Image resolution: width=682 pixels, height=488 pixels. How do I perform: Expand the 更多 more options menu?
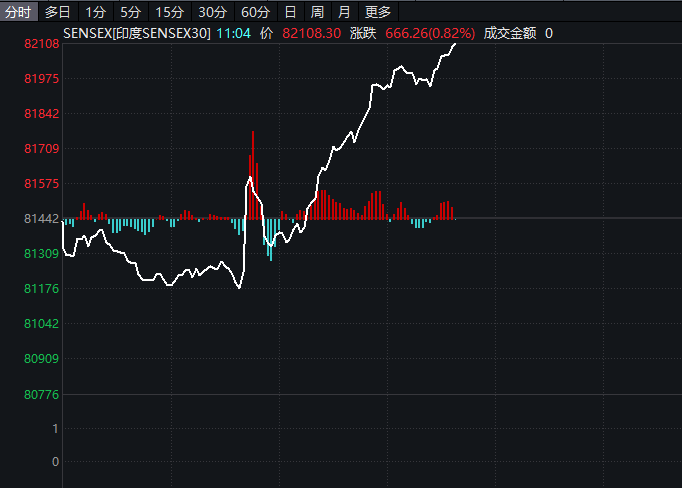(377, 12)
